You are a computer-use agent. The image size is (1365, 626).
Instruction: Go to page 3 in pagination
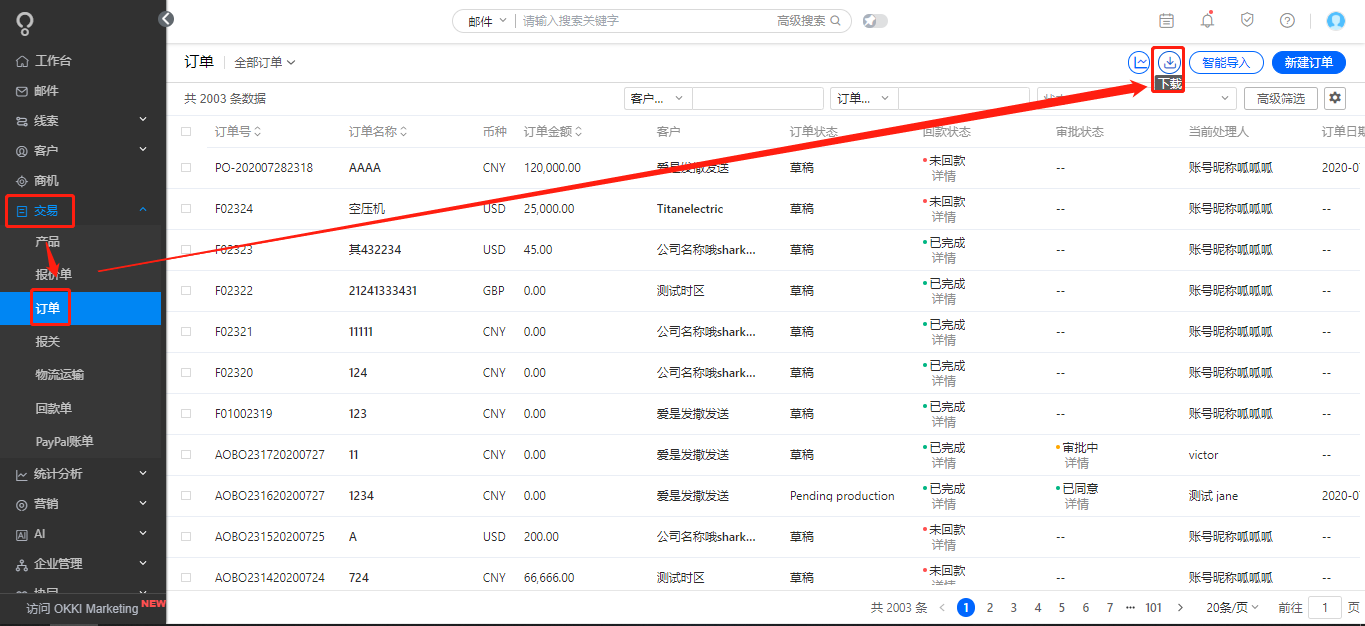[1013, 607]
